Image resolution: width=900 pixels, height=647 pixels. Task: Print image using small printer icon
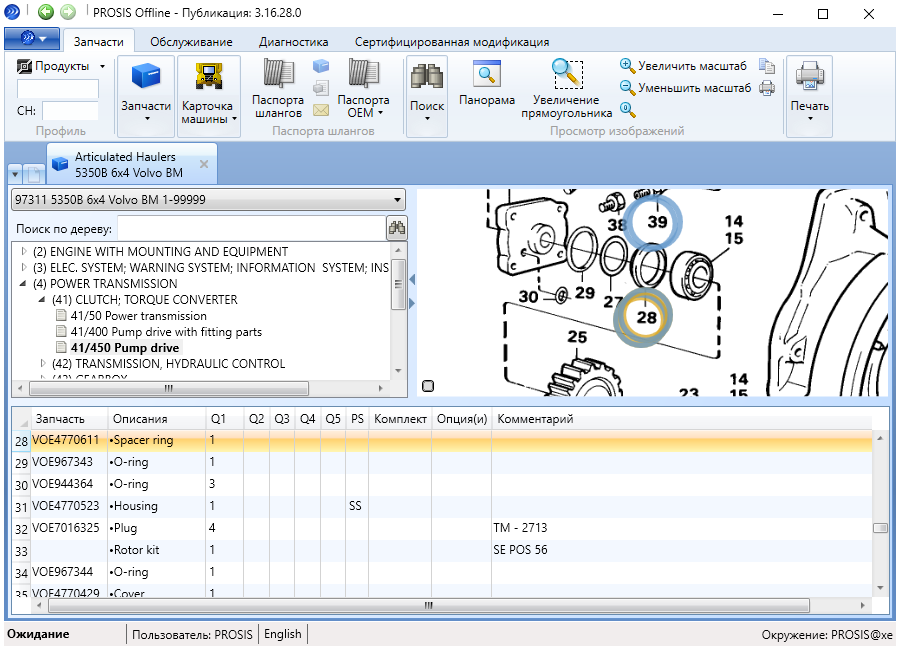[x=767, y=88]
